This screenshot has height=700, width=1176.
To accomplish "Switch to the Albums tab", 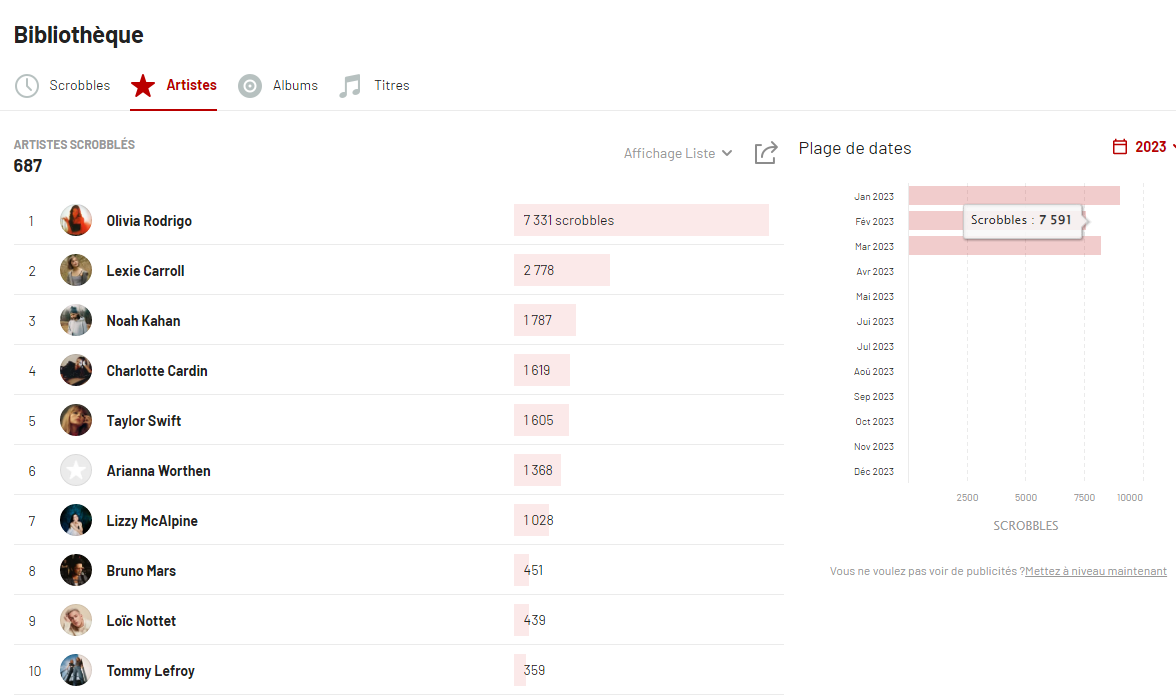I will 295,86.
